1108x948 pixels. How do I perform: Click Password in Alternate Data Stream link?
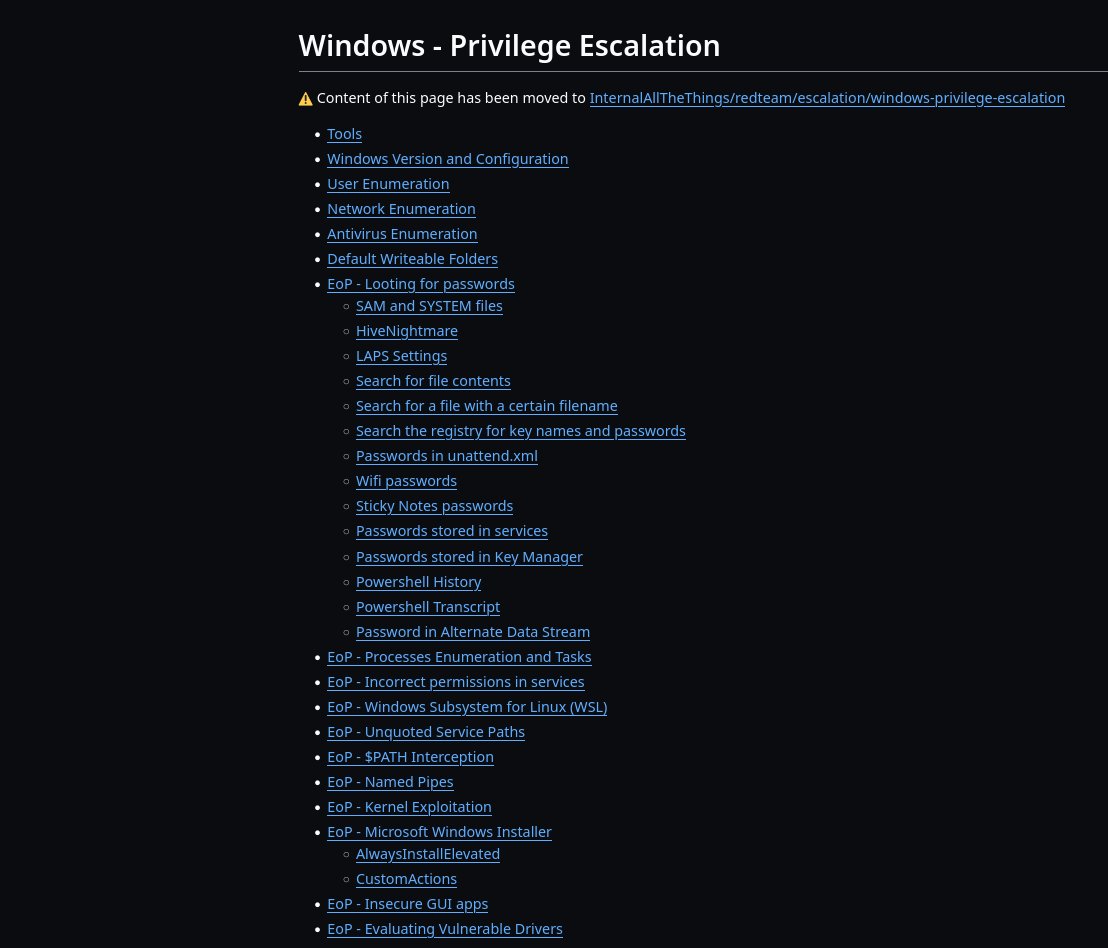(473, 632)
